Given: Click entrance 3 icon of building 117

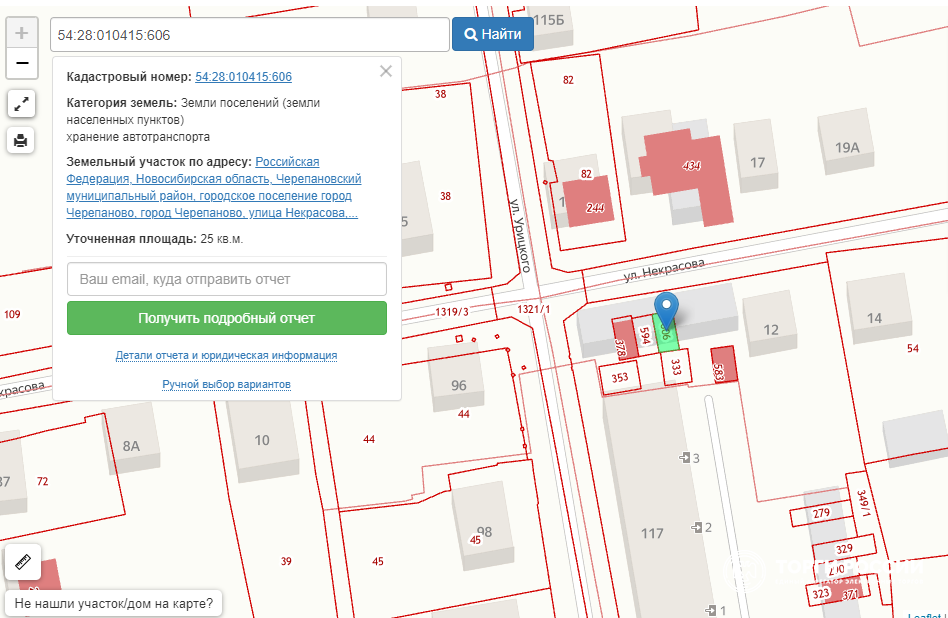Looking at the screenshot, I should tap(685, 458).
